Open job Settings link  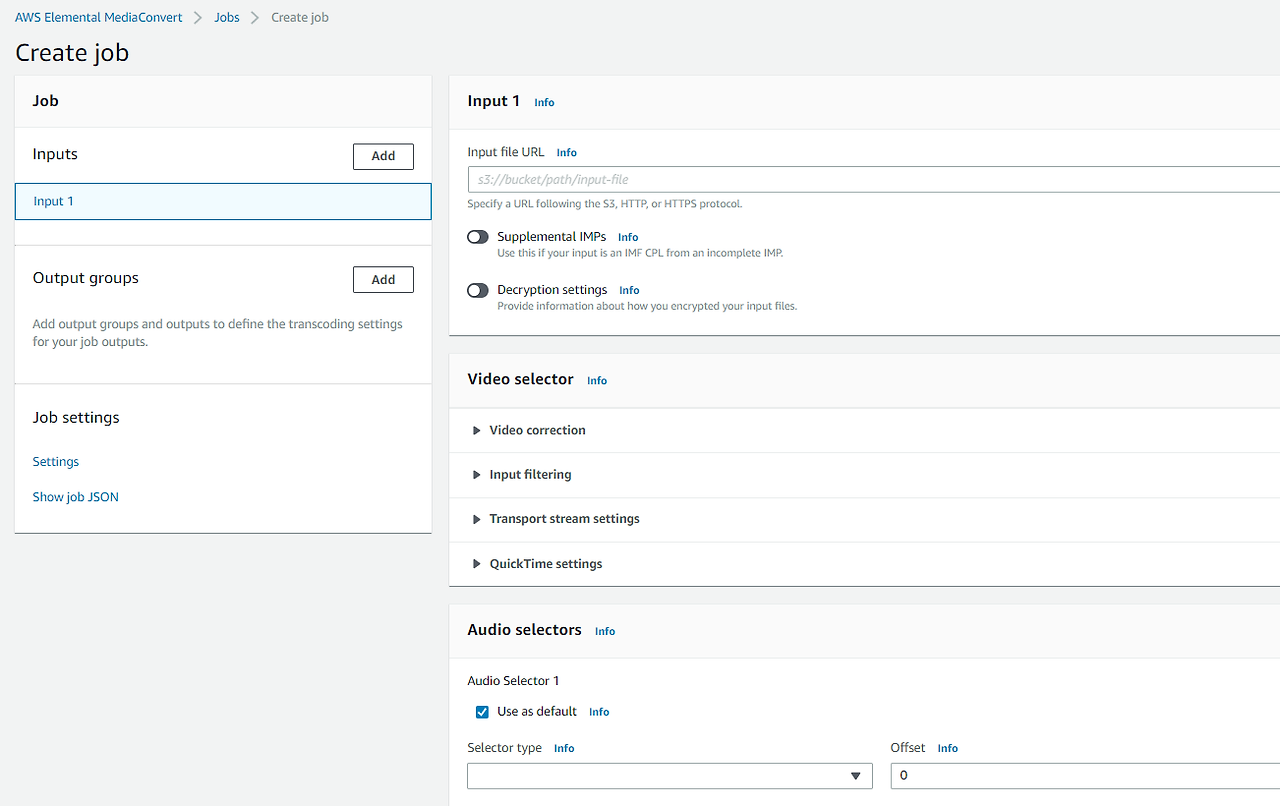(56, 462)
